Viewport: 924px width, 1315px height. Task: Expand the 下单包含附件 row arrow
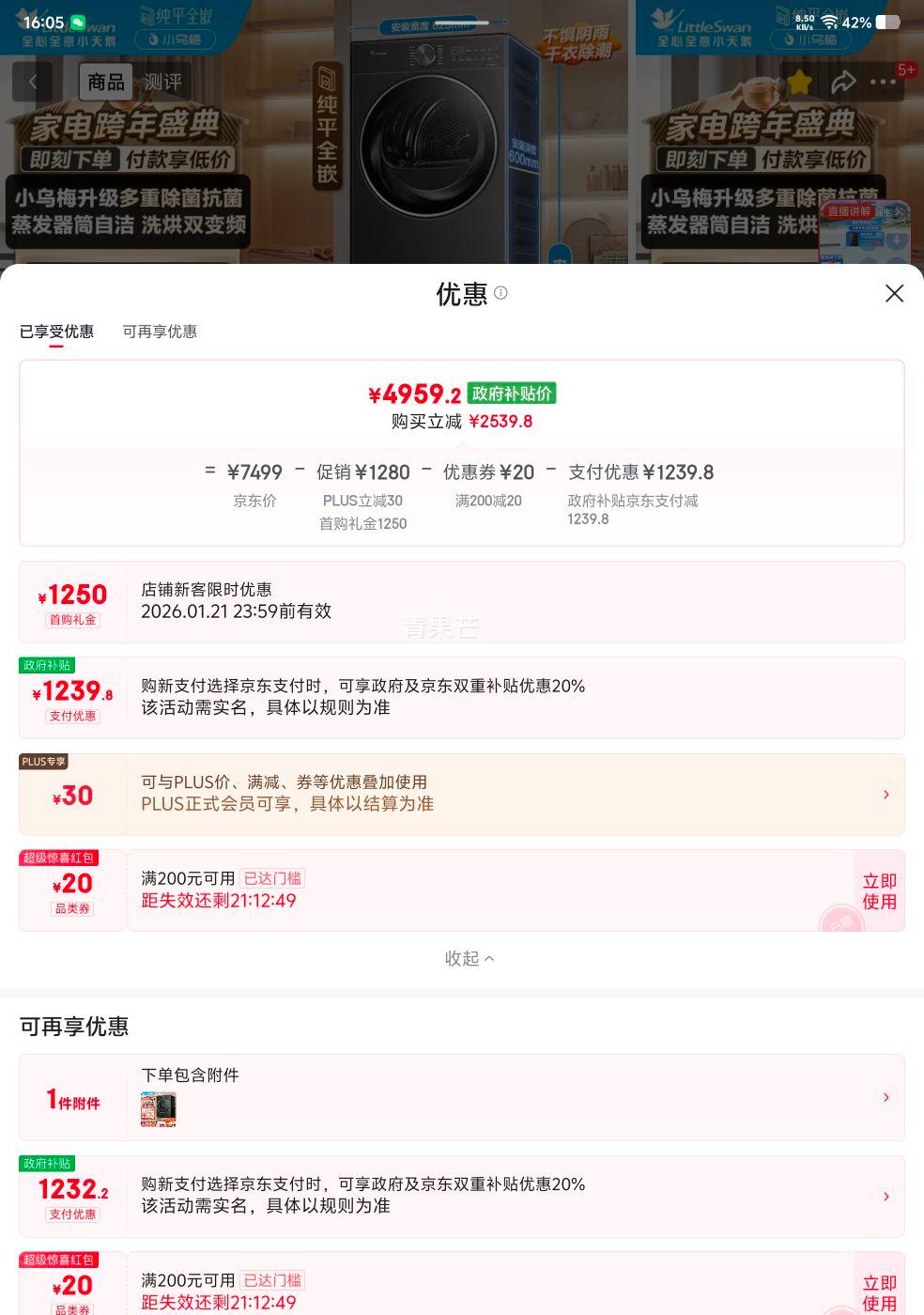[885, 1097]
